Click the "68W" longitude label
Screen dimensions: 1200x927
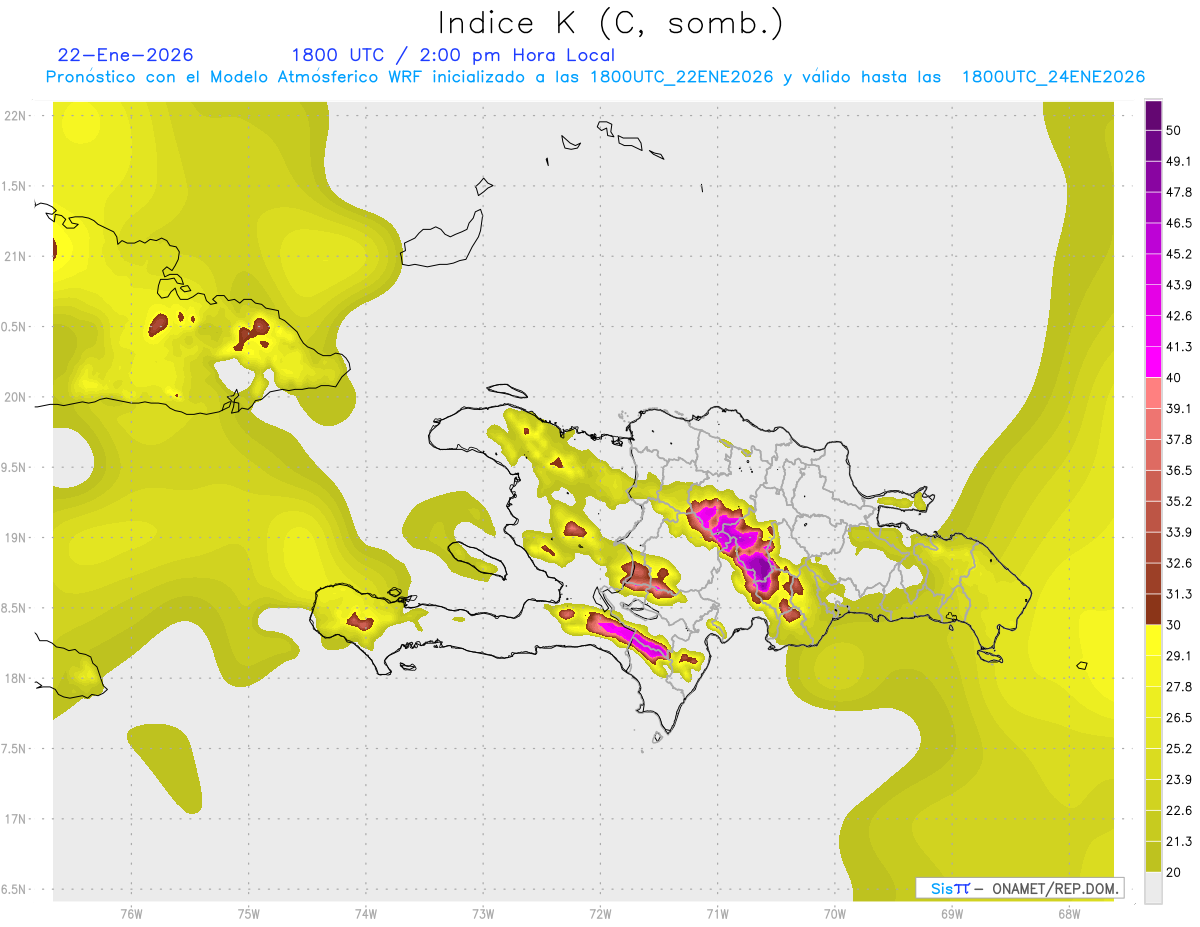click(x=1069, y=913)
